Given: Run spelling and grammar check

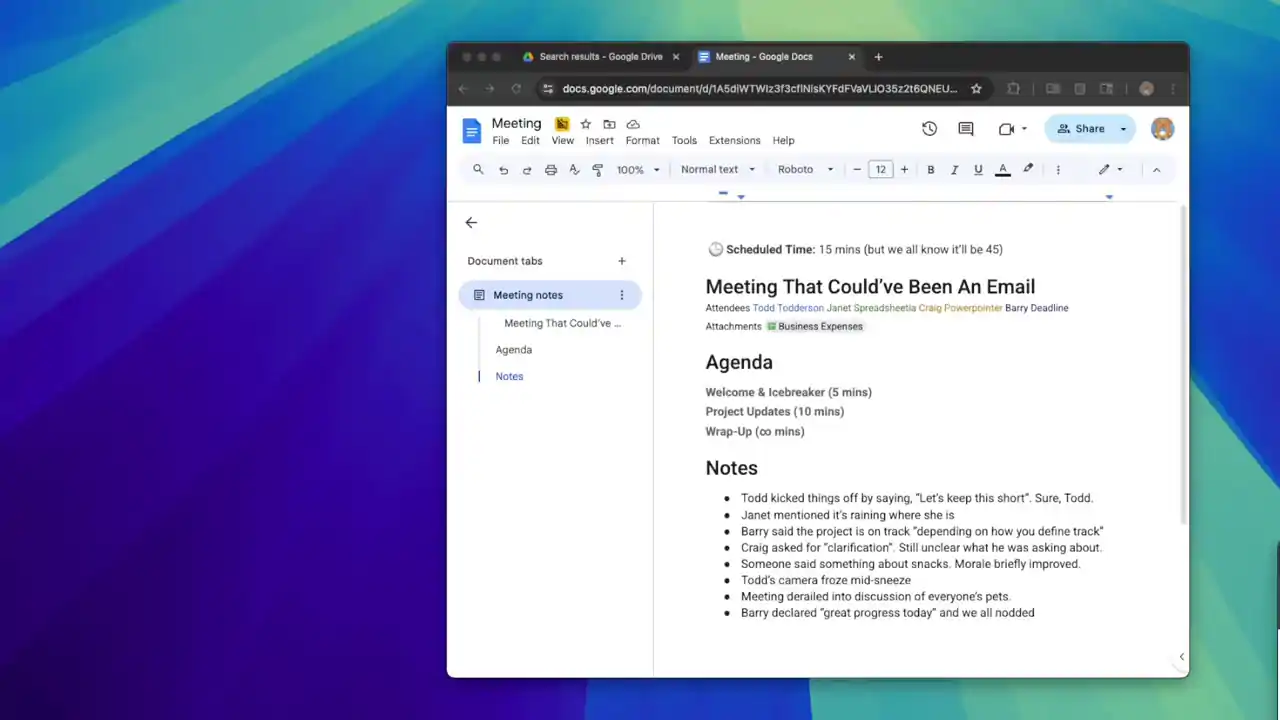Looking at the screenshot, I should click(x=574, y=170).
